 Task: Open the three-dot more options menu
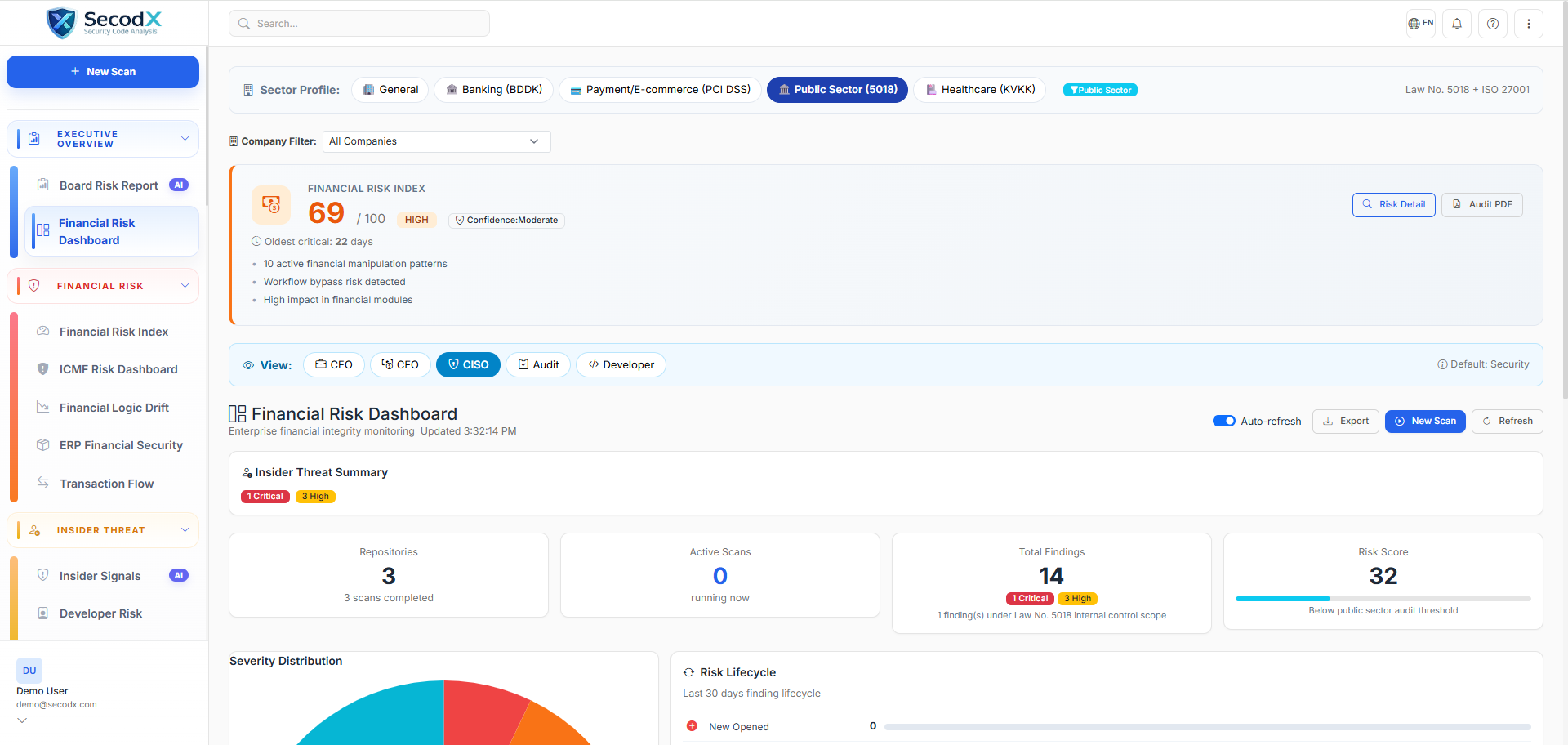click(x=1529, y=24)
